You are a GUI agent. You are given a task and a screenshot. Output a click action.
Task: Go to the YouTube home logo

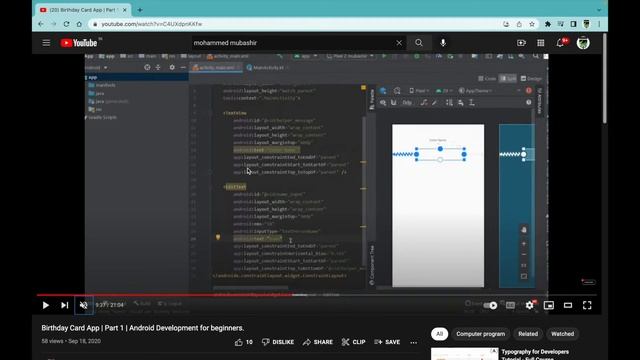point(79,43)
